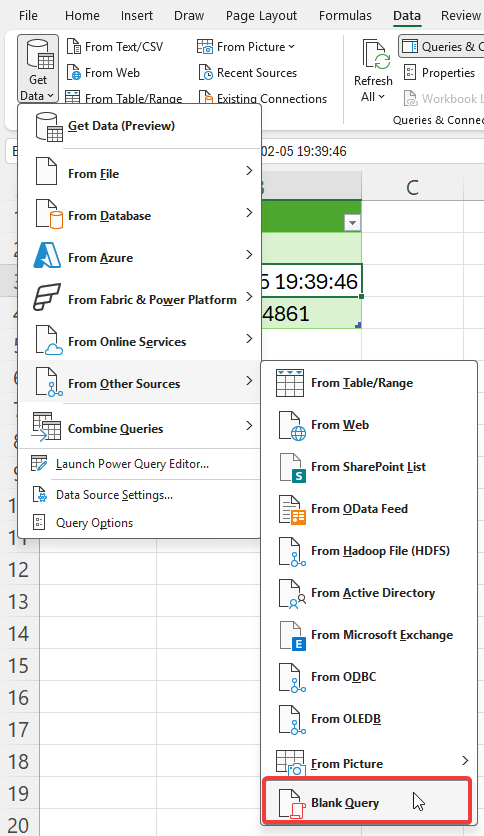The width and height of the screenshot is (484, 836).
Task: Click the Launch Power Query Editor icon
Action: (39, 463)
